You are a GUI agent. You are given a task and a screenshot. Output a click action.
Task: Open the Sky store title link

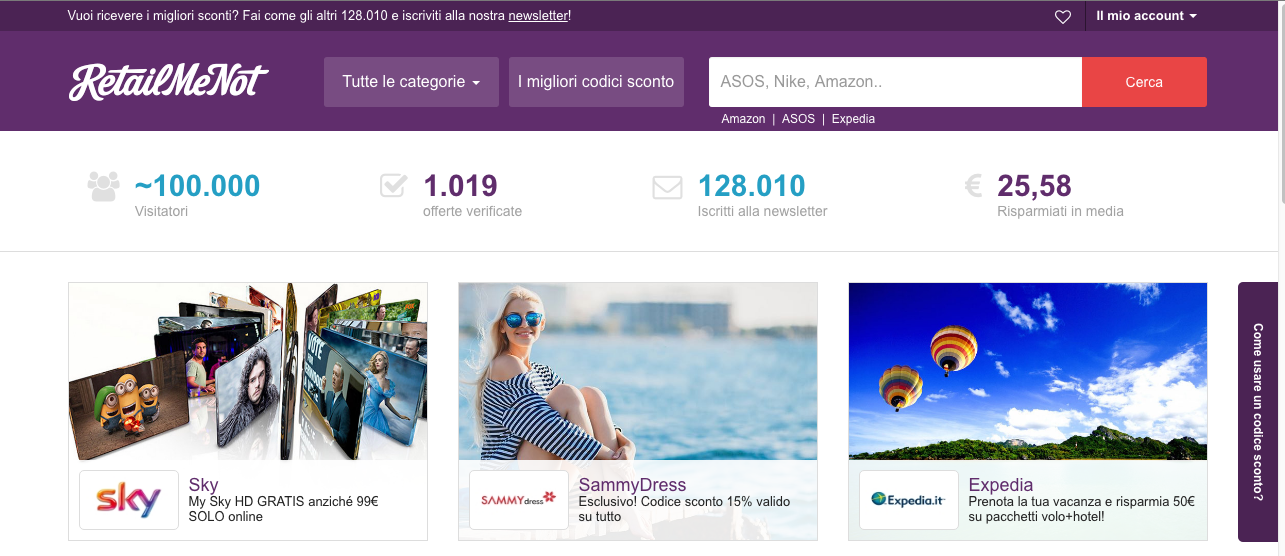203,485
